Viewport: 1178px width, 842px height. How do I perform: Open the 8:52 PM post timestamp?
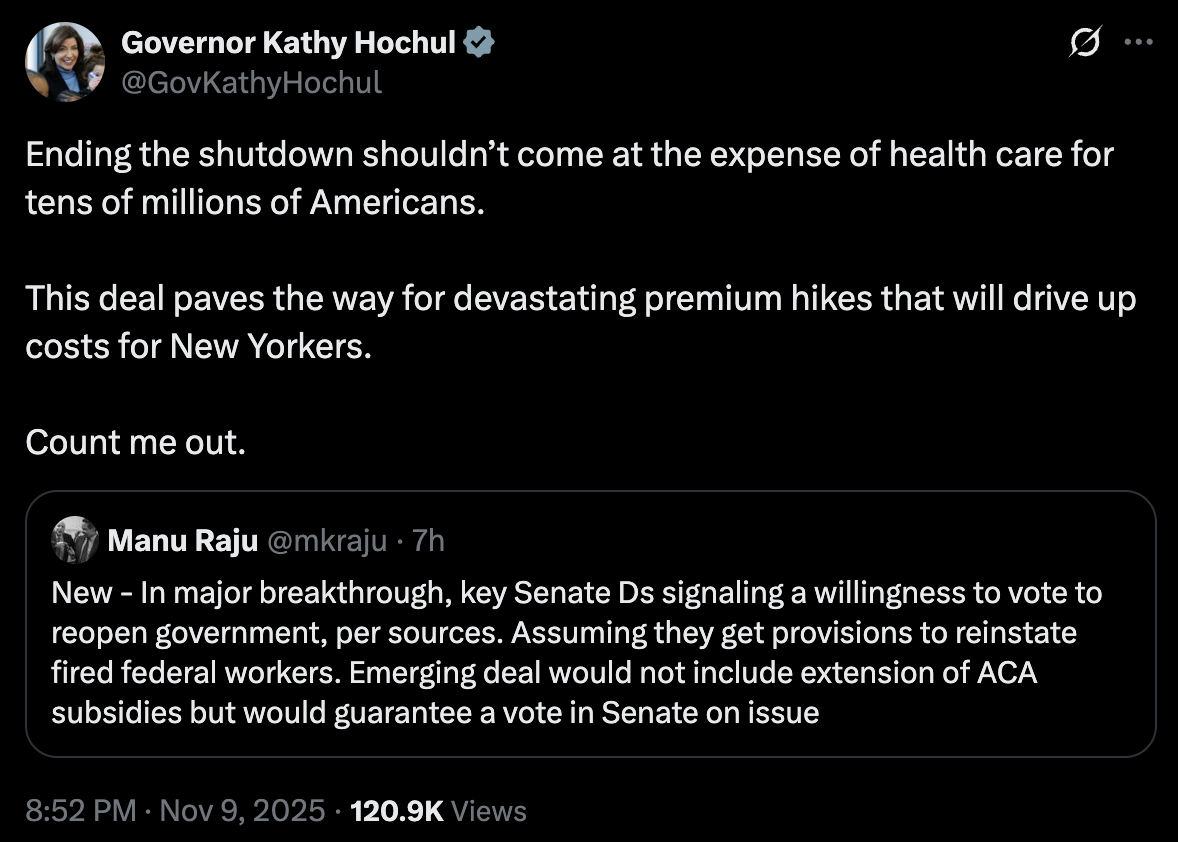[x=80, y=810]
